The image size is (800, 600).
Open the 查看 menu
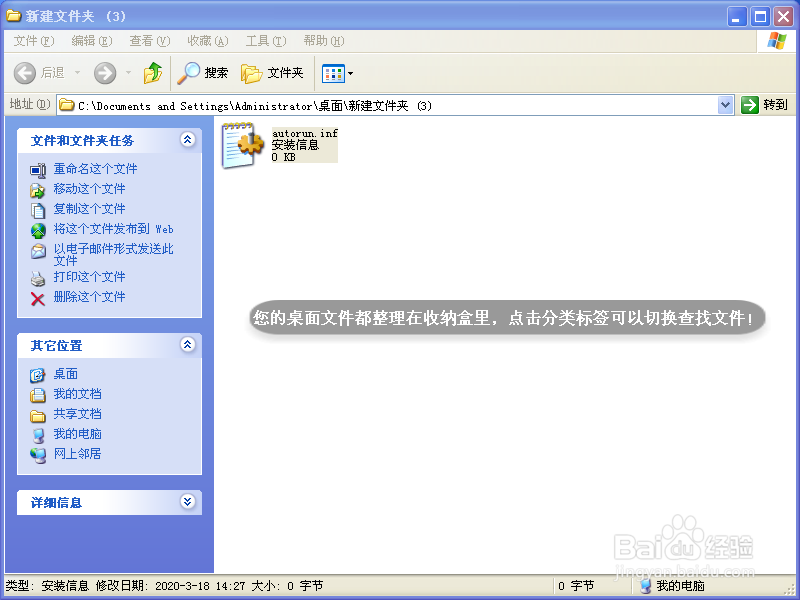pos(148,41)
